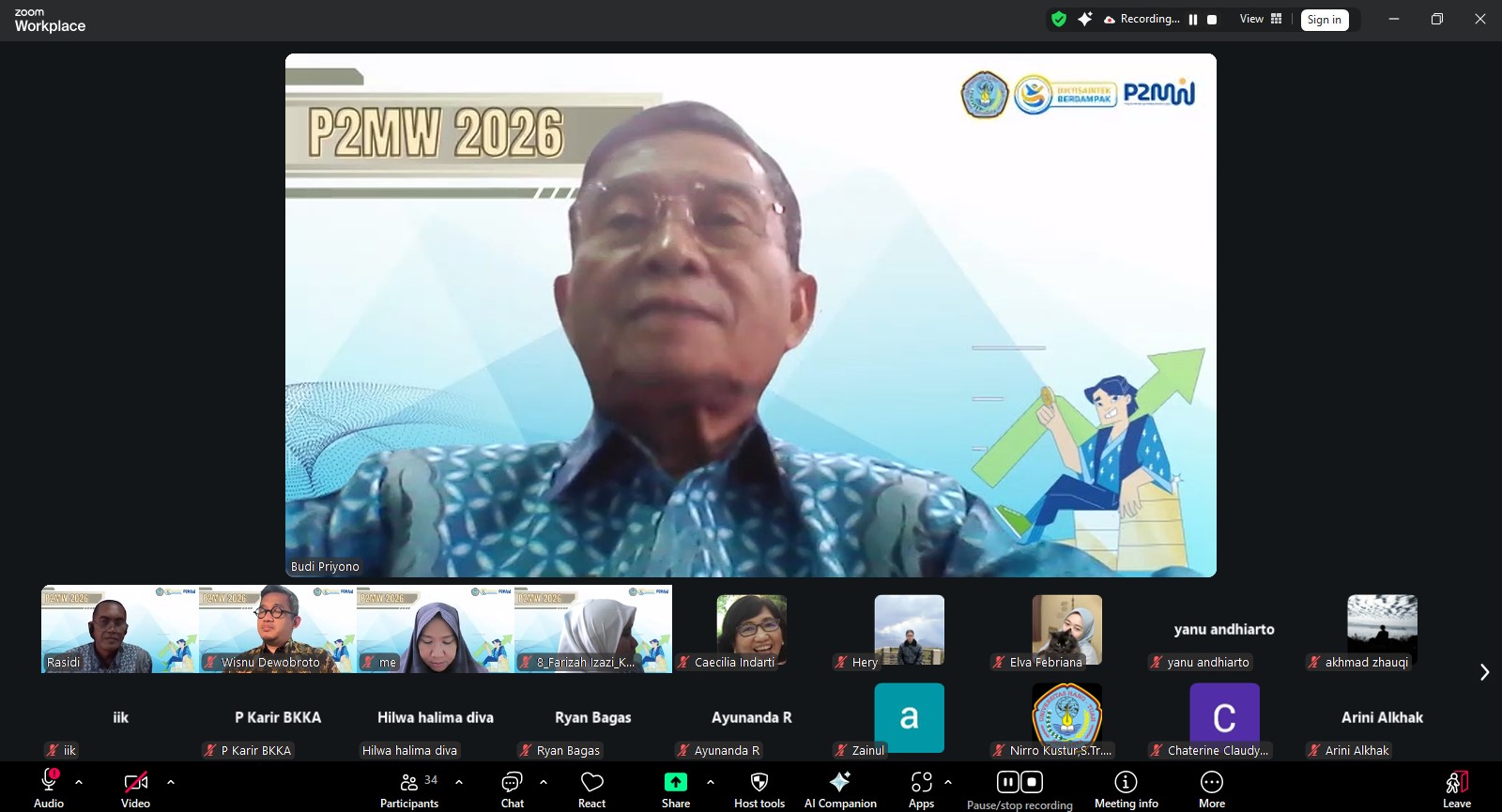Select Wisnu Dewobroto's video thumbnail

278,628
